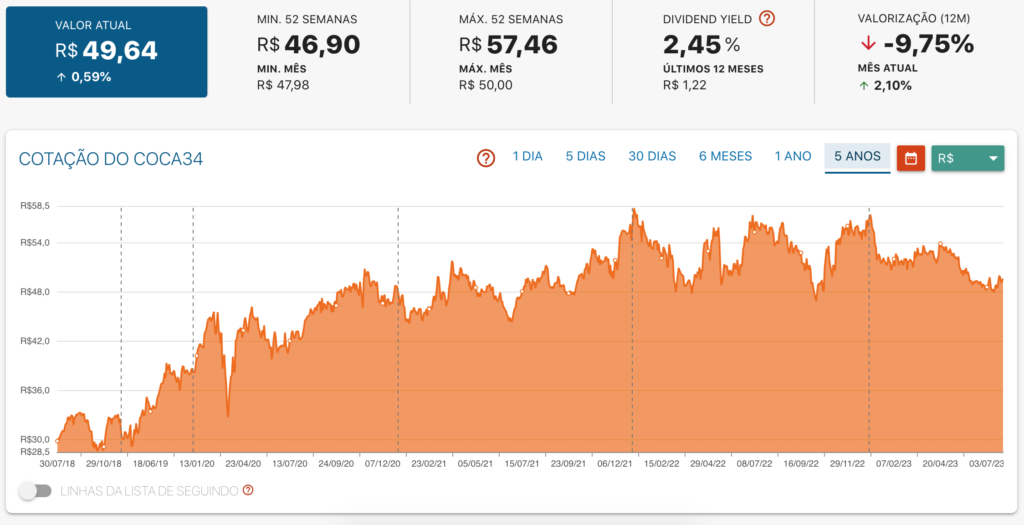This screenshot has height=525, width=1024.
Task: Switch chart to 30 DIAS
Action: coord(652,157)
